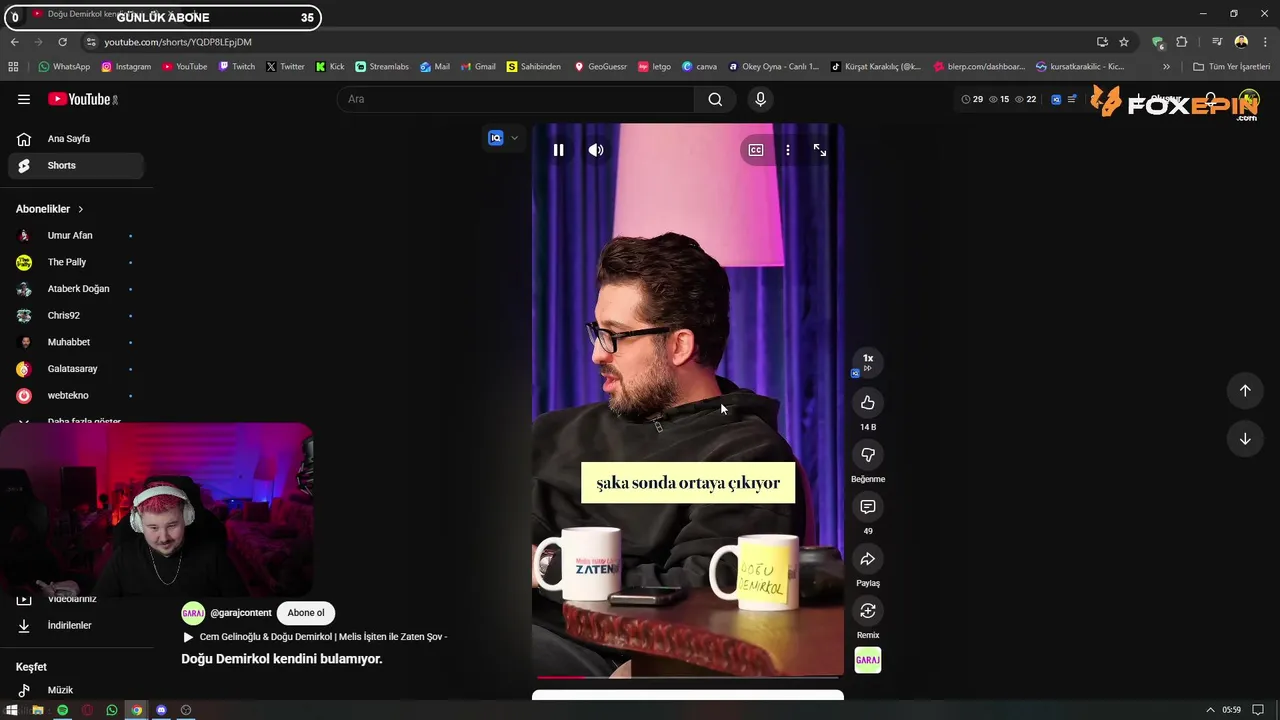Viewport: 1280px width, 720px height.
Task: Open the Kick bookmark
Action: click(x=330, y=67)
